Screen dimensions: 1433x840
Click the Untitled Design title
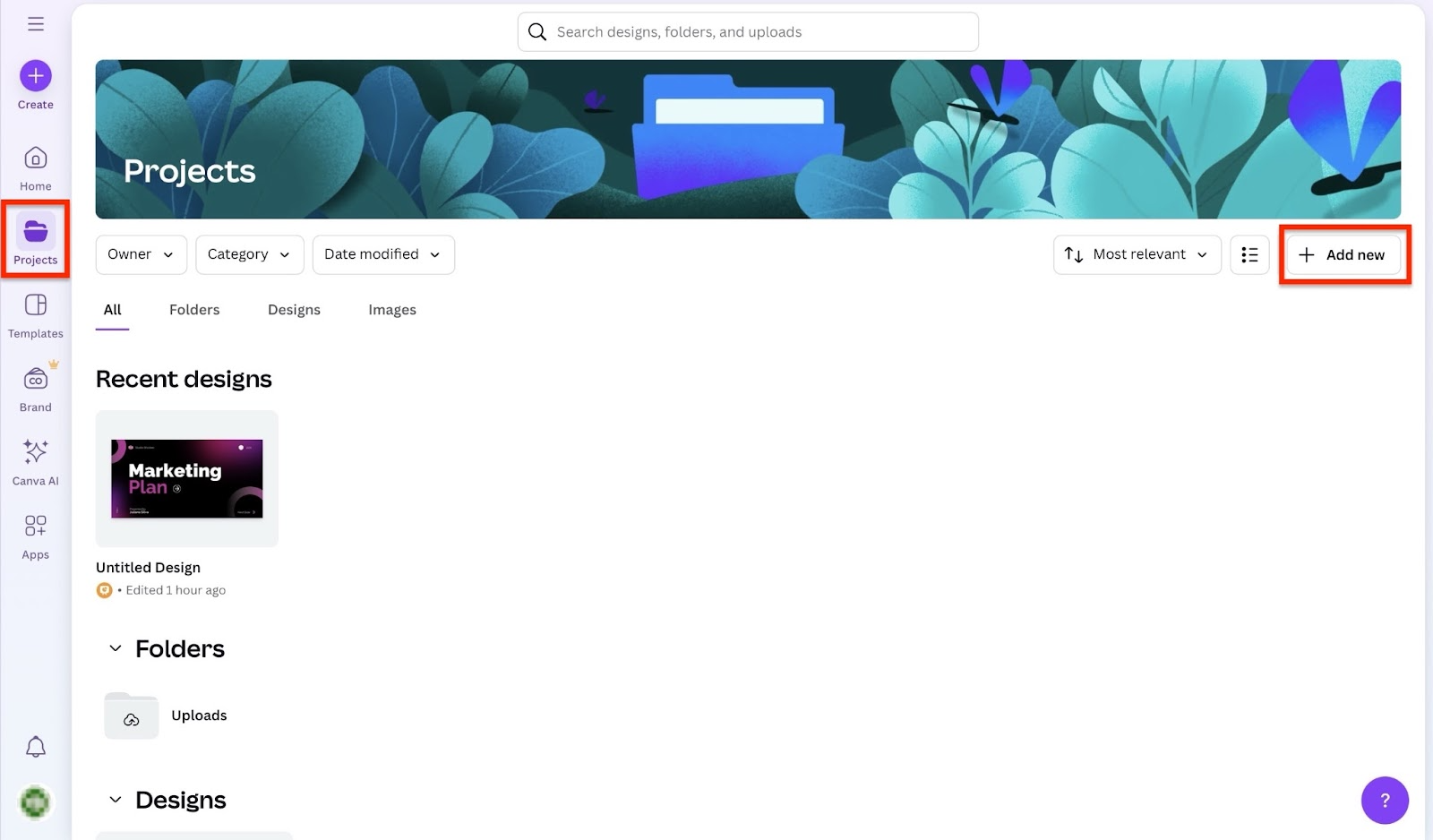[149, 568]
